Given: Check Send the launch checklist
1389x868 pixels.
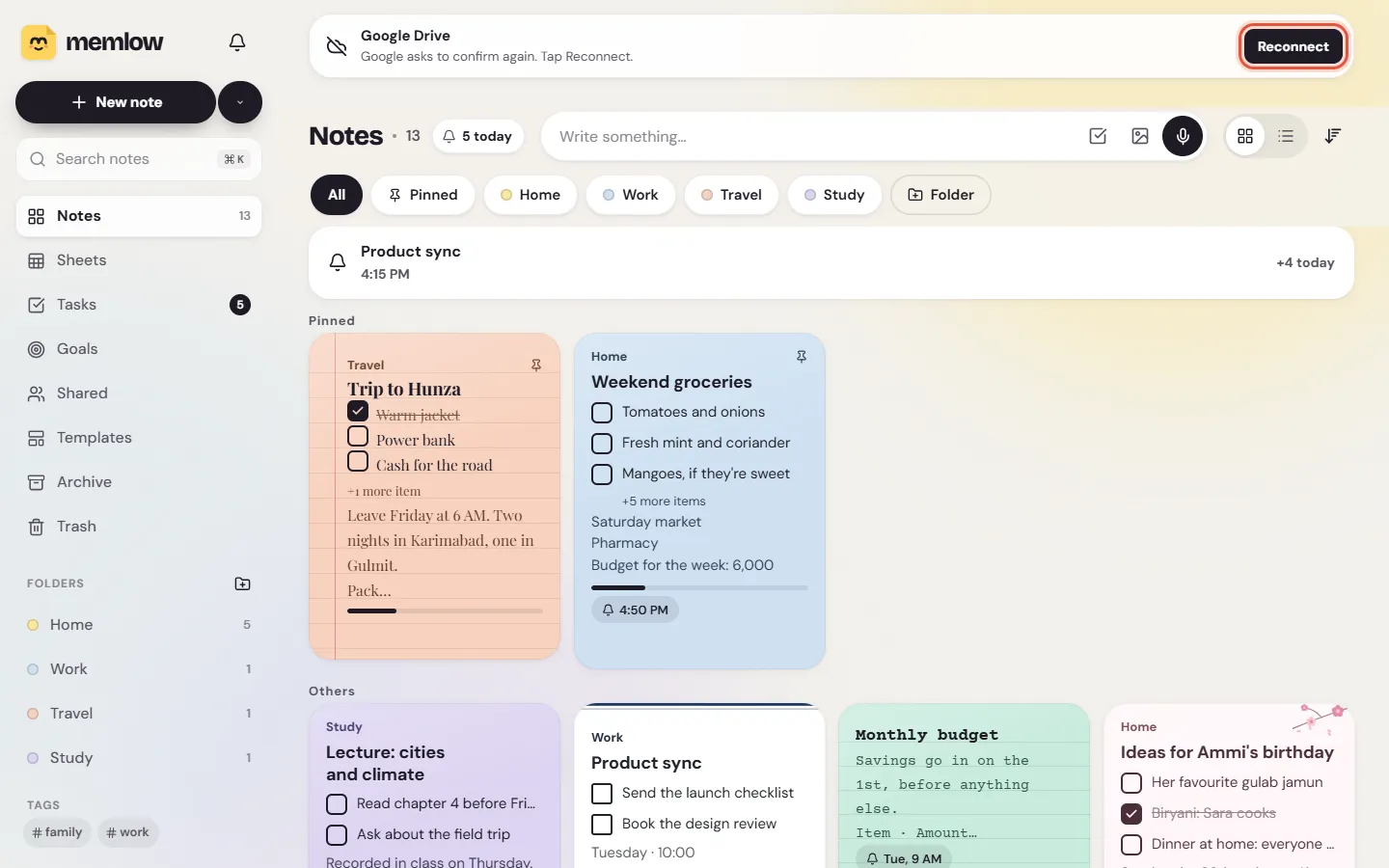Looking at the screenshot, I should 602,794.
